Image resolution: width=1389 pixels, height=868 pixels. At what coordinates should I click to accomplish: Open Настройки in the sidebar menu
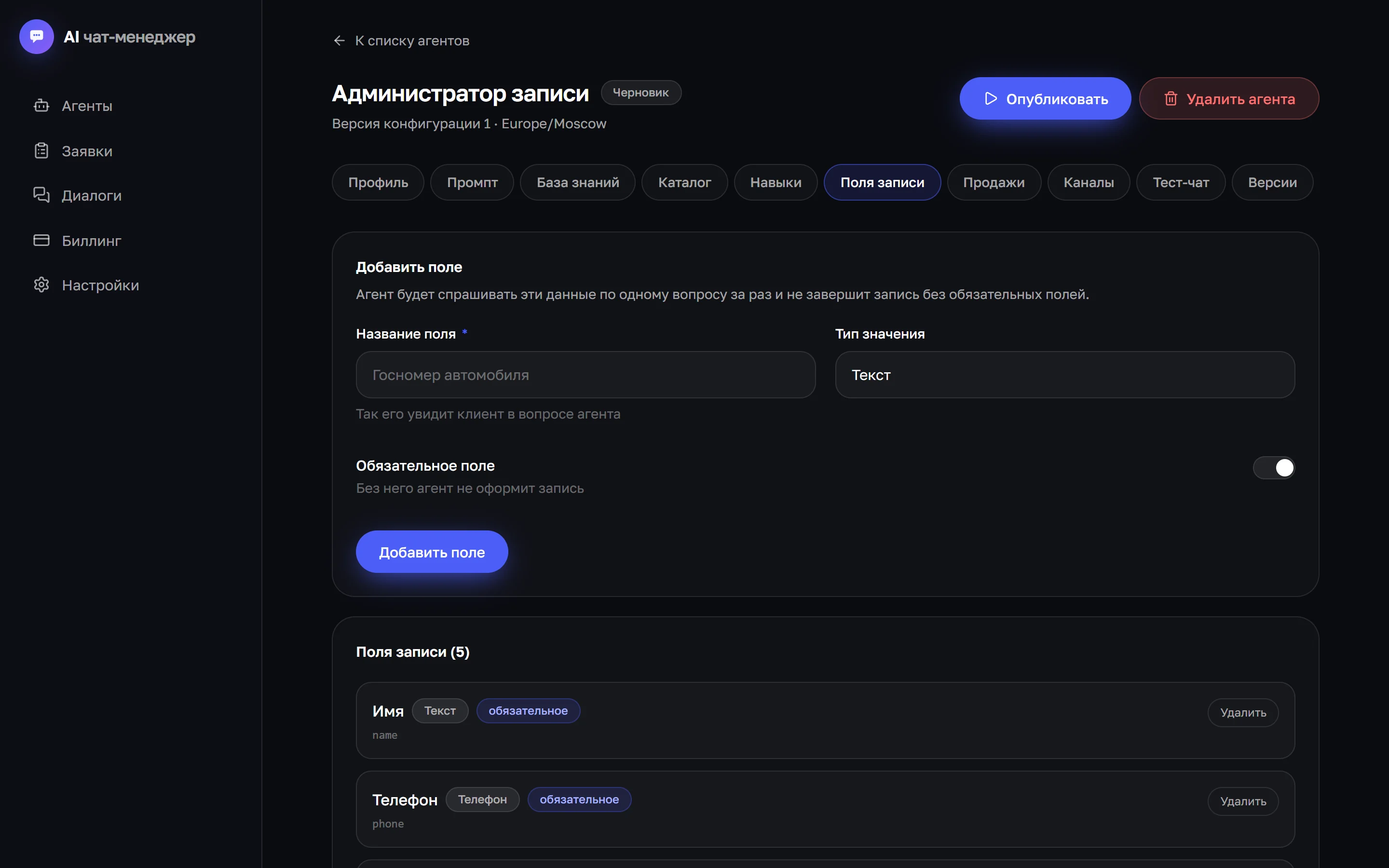coord(100,285)
